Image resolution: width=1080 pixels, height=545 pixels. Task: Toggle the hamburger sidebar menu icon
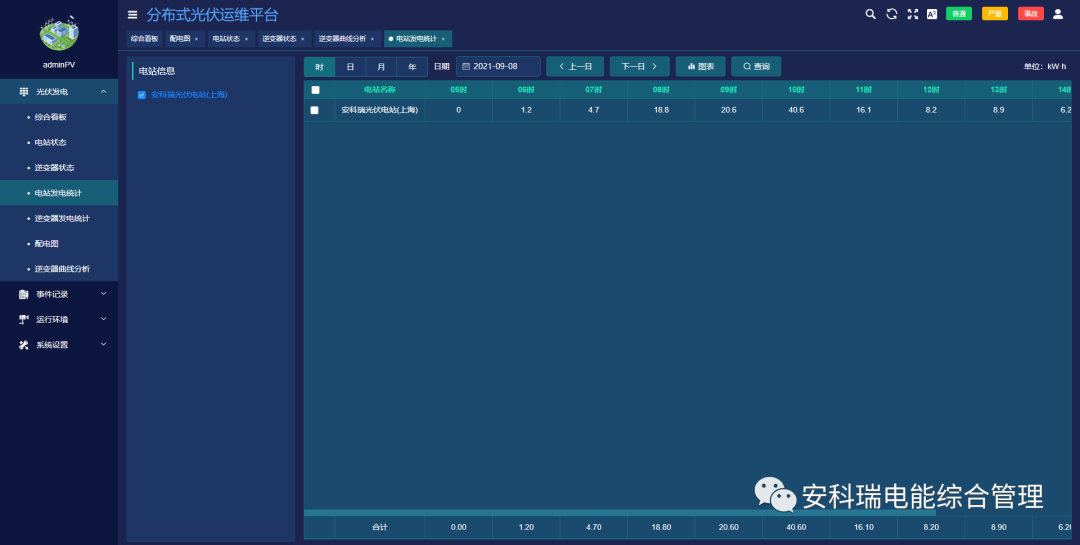pyautogui.click(x=132, y=14)
